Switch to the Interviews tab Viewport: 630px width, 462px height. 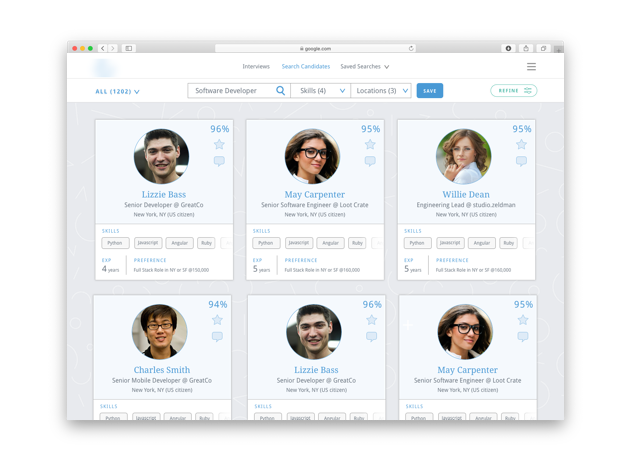256,67
